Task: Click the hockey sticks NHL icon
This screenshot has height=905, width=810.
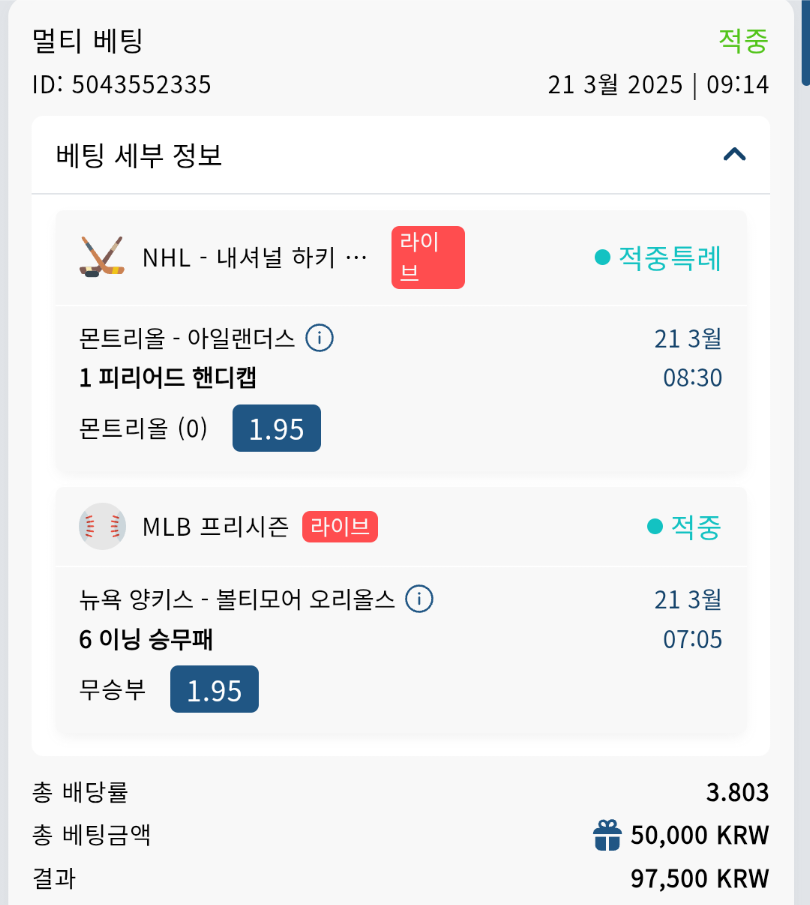Action: tap(102, 257)
